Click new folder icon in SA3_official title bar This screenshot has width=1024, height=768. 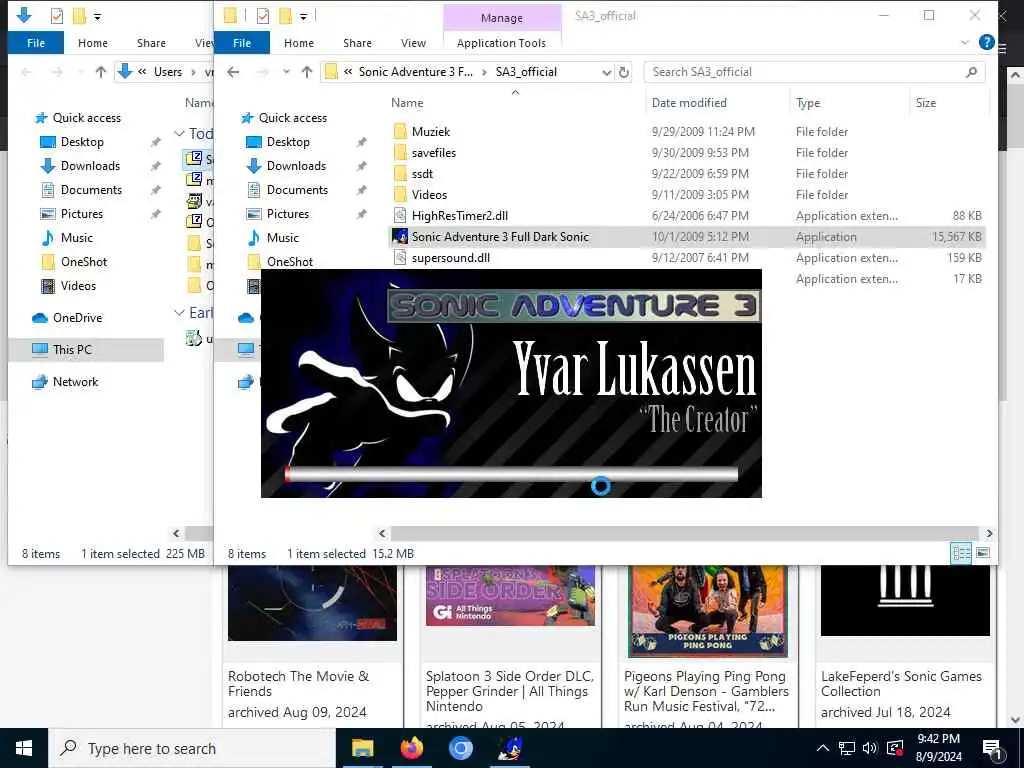[285, 16]
